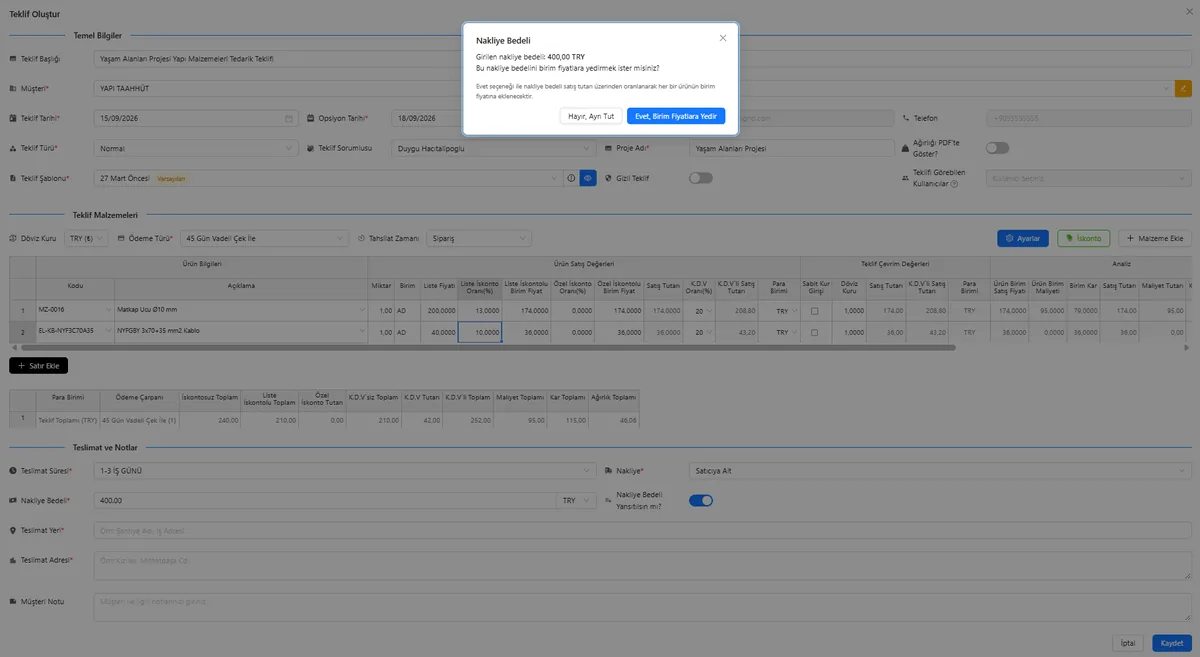The width and height of the screenshot is (1200, 657).
Task: Preview template with the blue eye icon
Action: point(588,178)
